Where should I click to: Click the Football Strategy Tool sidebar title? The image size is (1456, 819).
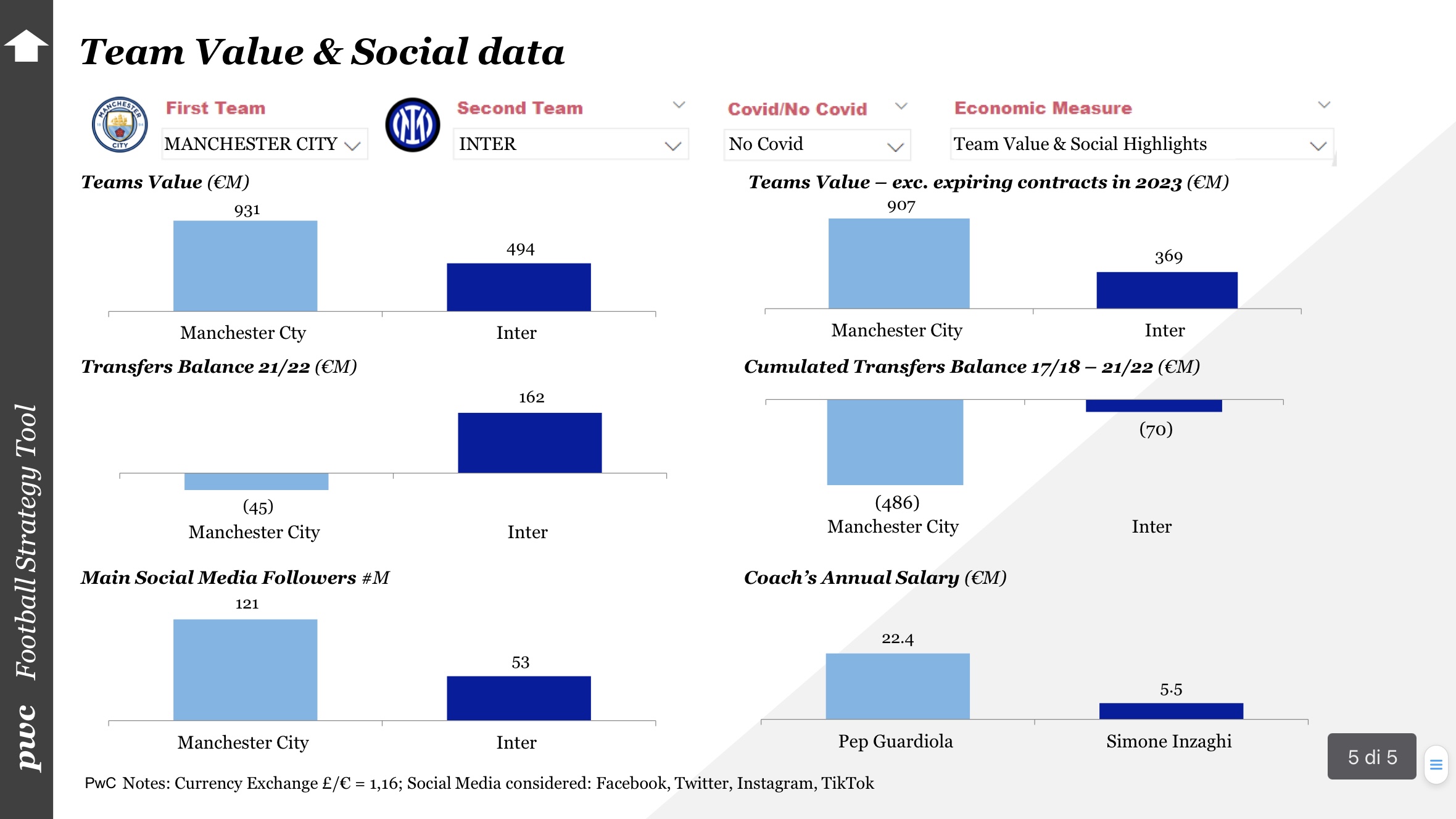(x=27, y=542)
